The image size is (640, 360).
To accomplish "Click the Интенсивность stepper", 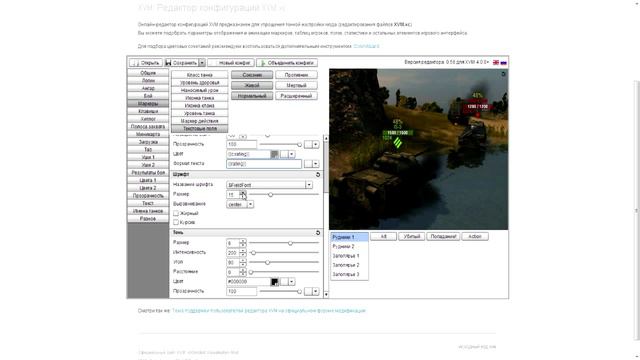I will [243, 253].
